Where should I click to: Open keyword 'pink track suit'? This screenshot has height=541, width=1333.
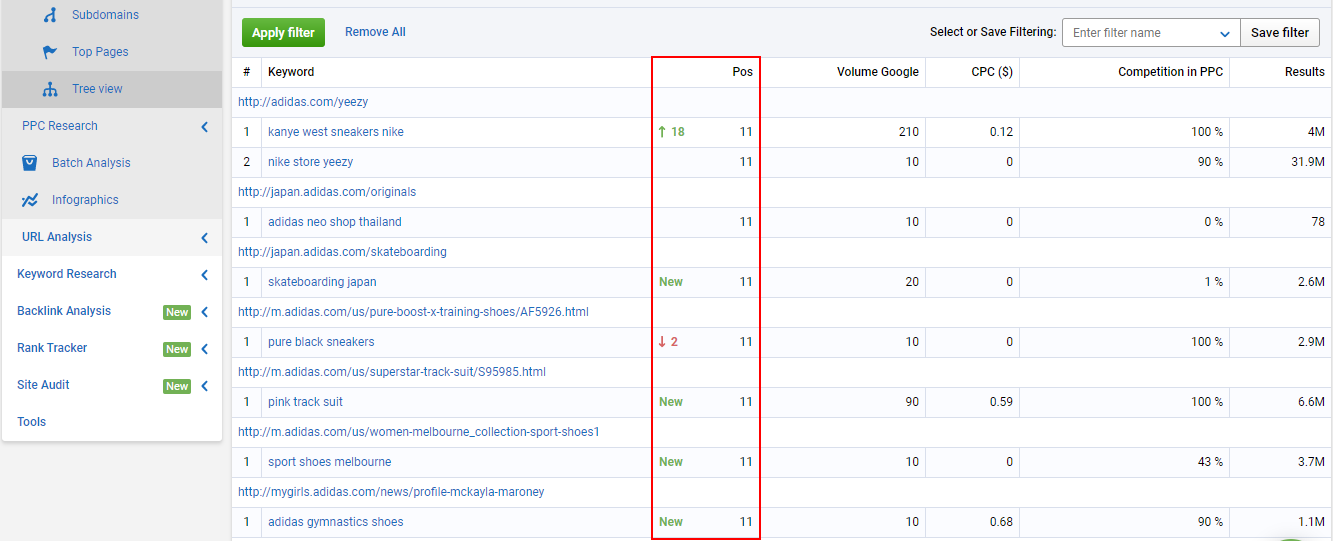[305, 402]
